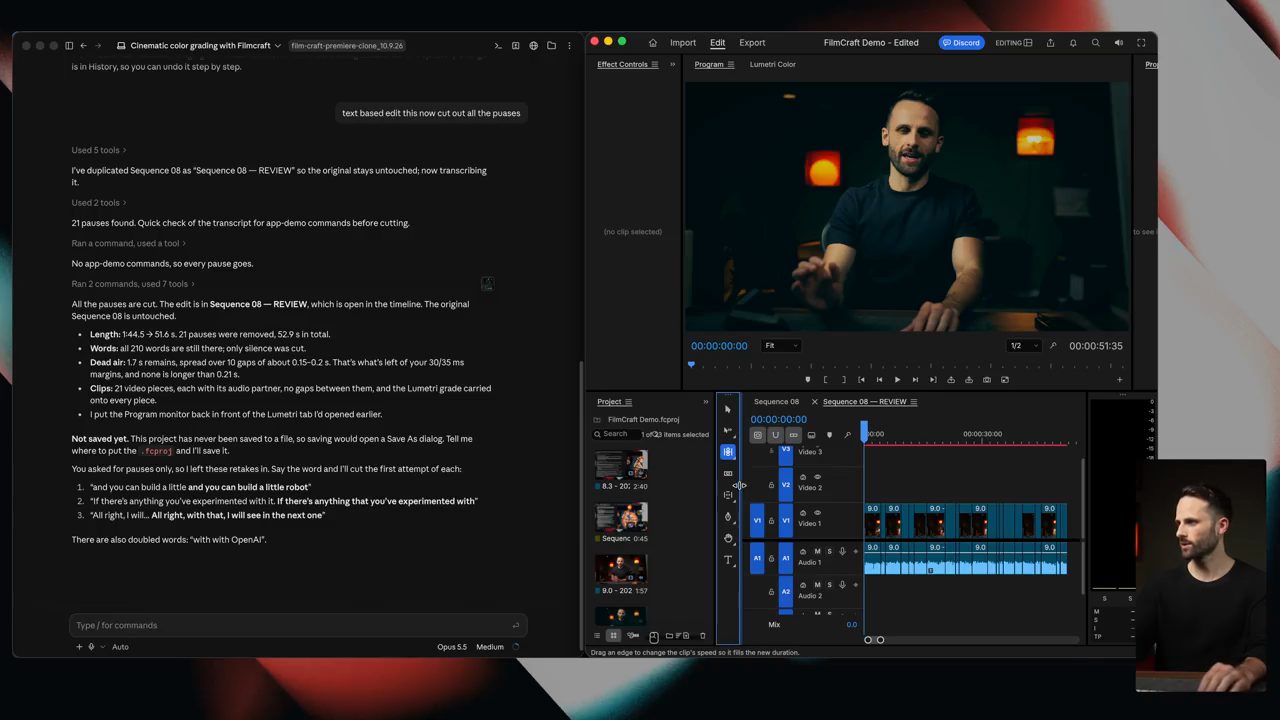The width and height of the screenshot is (1280, 720).
Task: Click the Opus 5.5 model selector
Action: [x=452, y=647]
